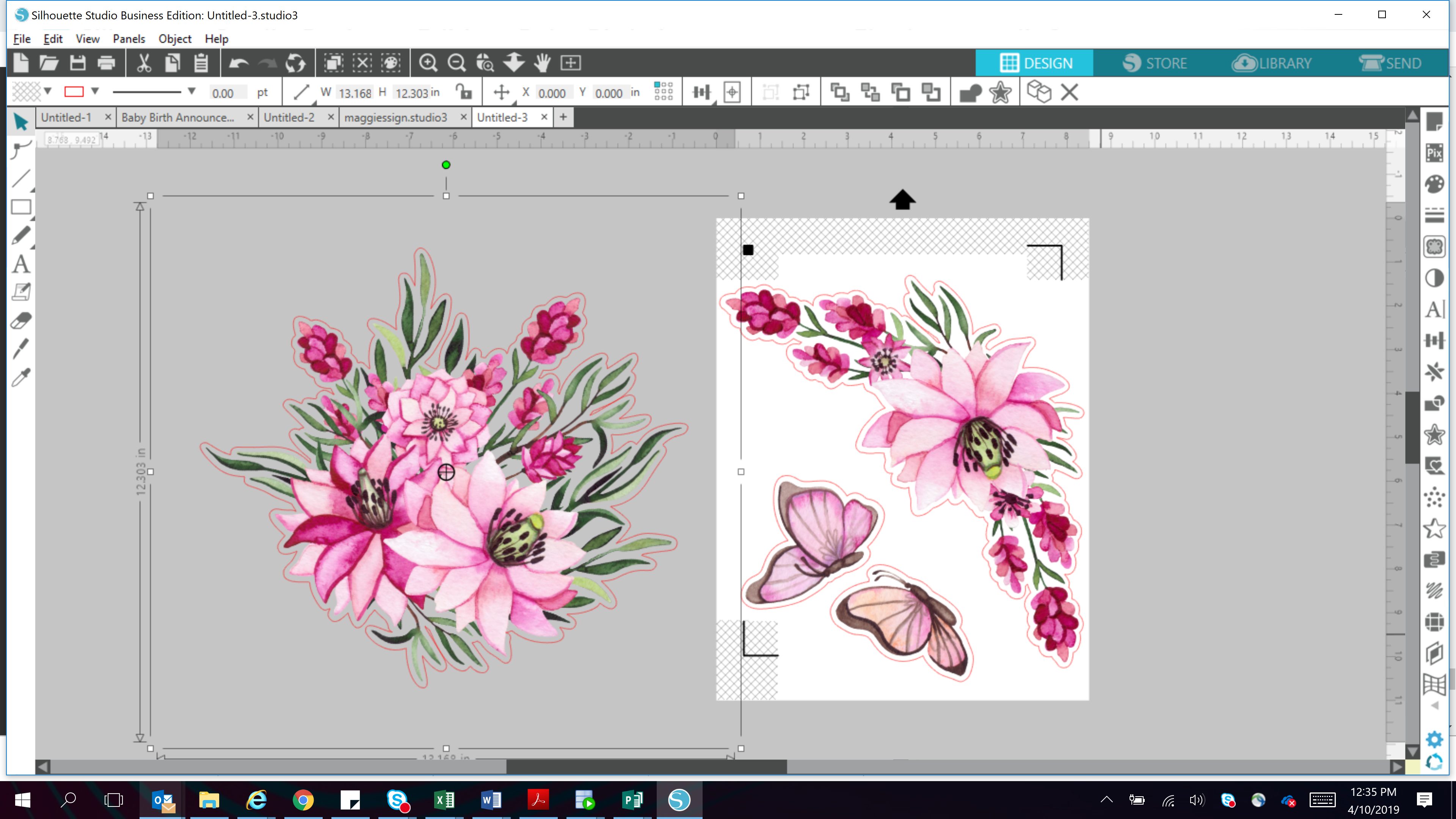Click the Cut scissors icon
1456x819 pixels.
point(144,63)
